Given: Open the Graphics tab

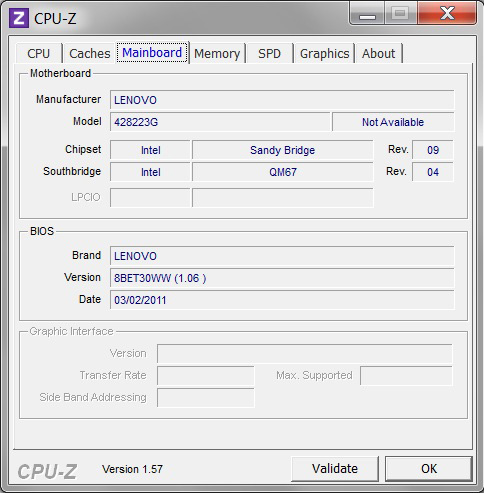Looking at the screenshot, I should pyautogui.click(x=324, y=53).
